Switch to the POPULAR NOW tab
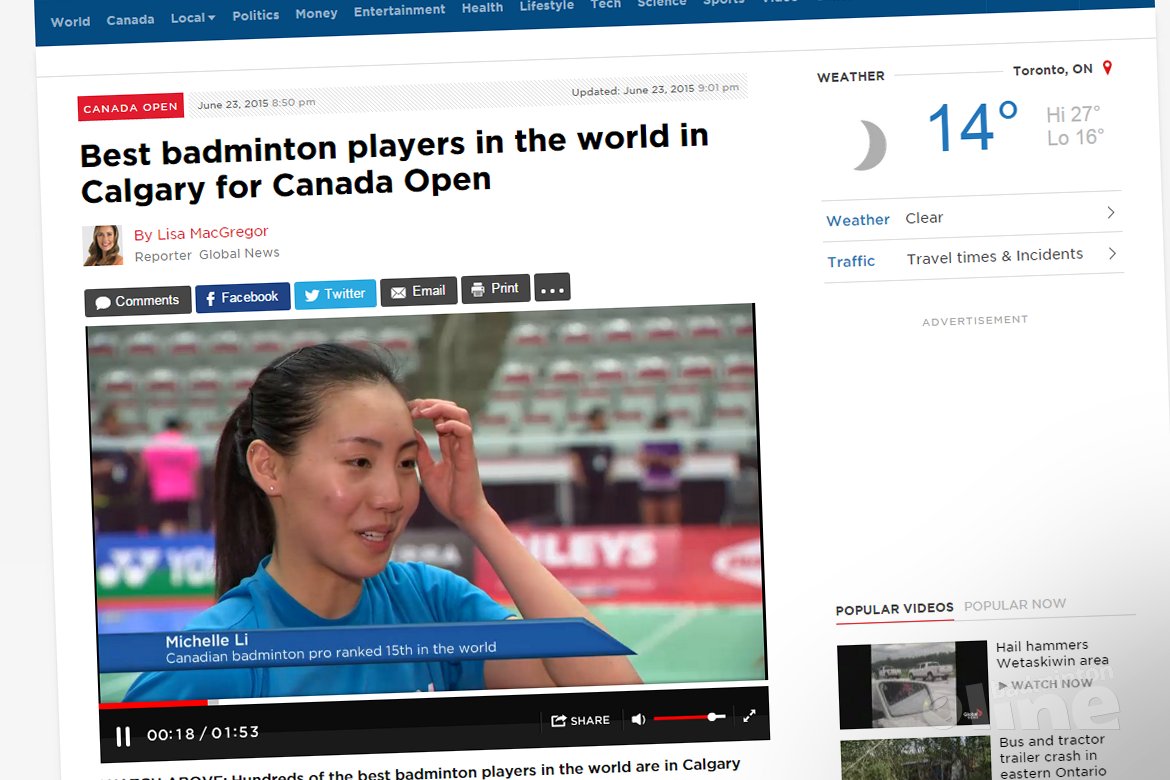Image resolution: width=1170 pixels, height=780 pixels. 1015,605
